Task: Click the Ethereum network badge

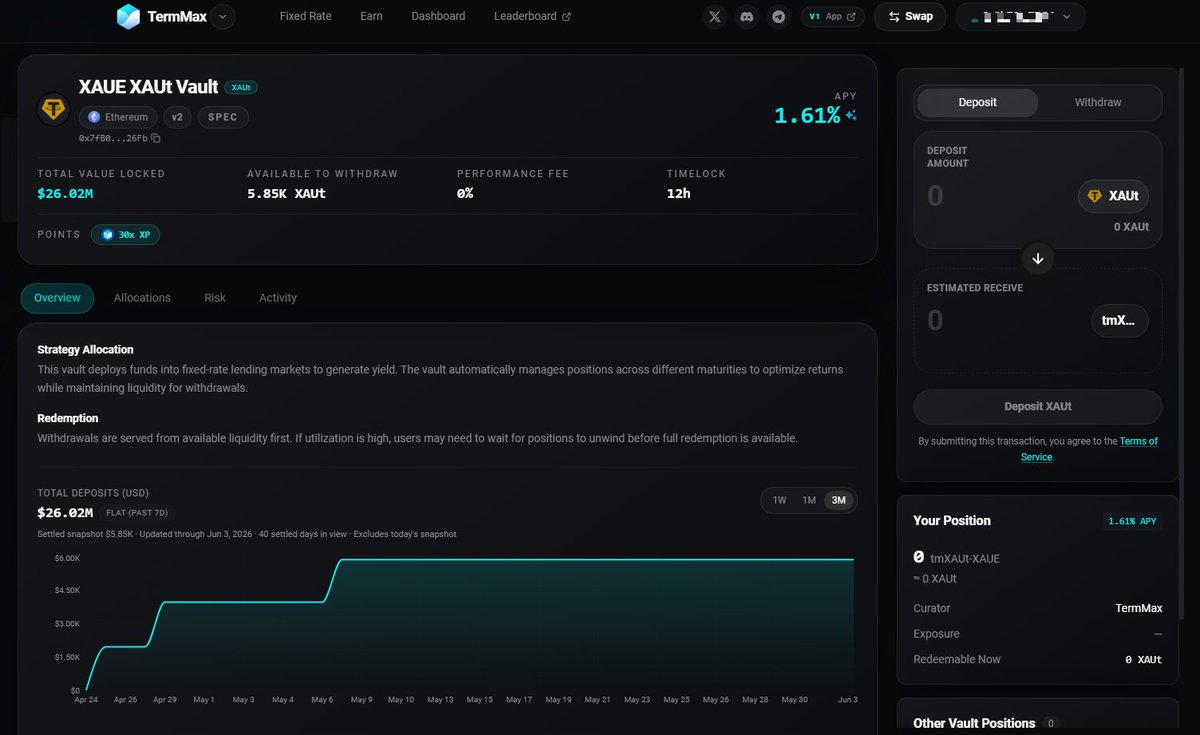Action: (119, 117)
